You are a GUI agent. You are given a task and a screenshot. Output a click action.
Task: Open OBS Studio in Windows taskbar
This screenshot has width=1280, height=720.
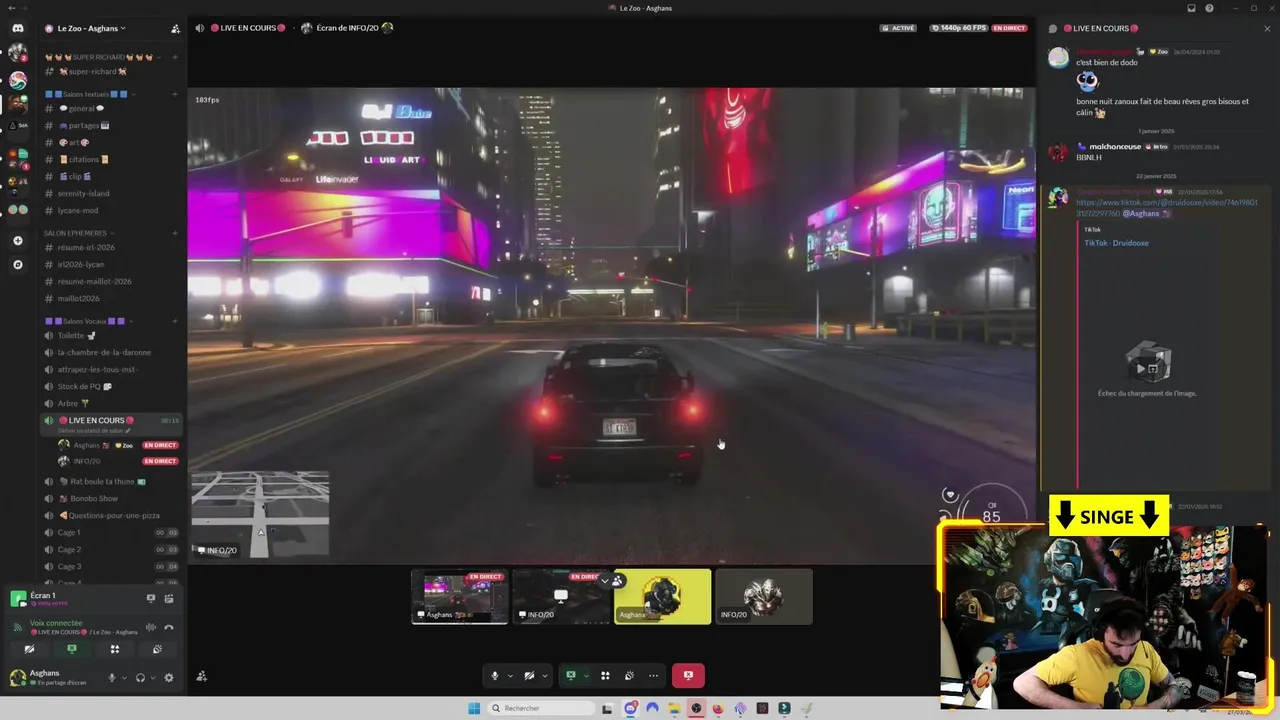(x=696, y=708)
